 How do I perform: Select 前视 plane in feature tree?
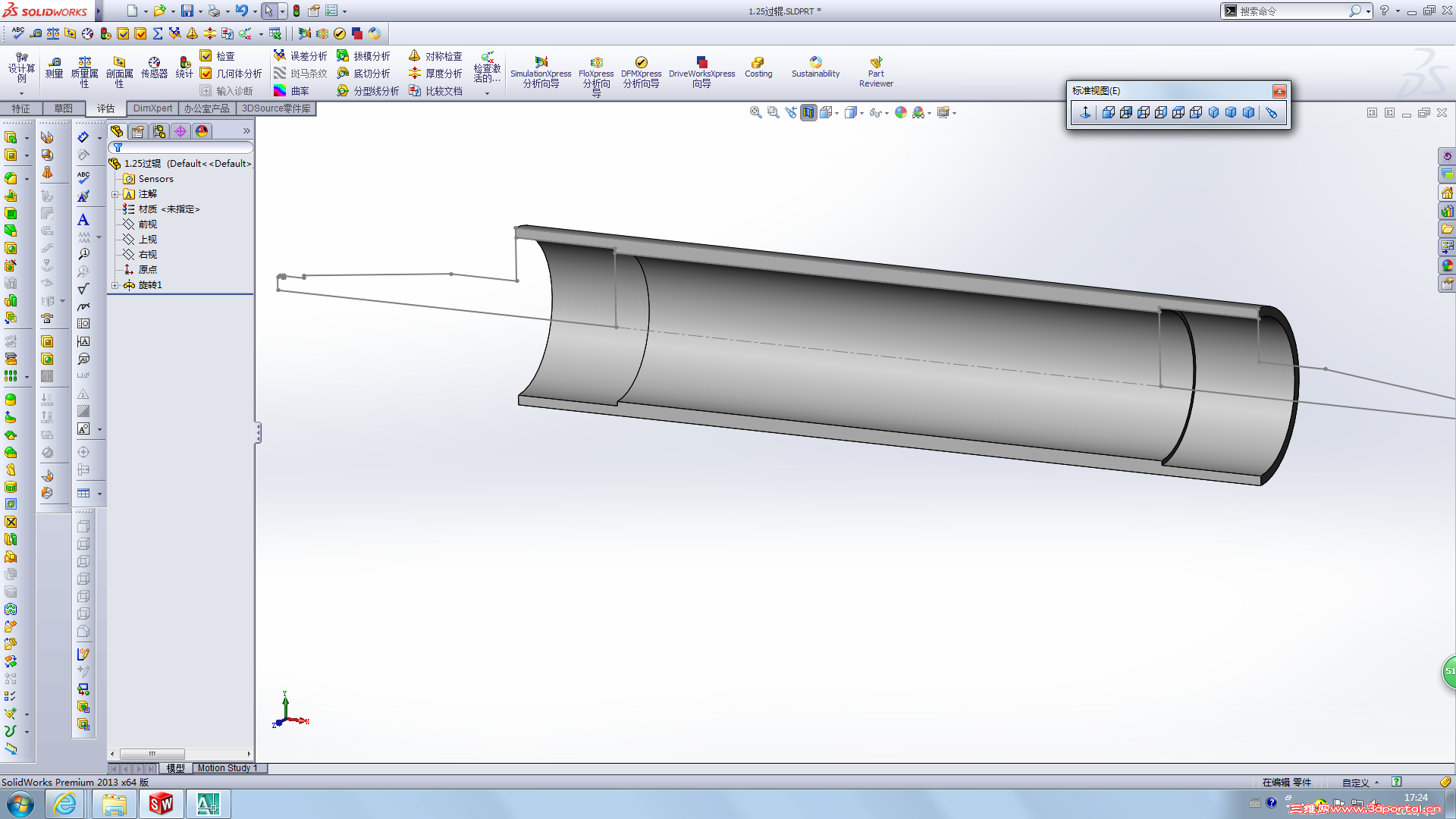[x=147, y=224]
